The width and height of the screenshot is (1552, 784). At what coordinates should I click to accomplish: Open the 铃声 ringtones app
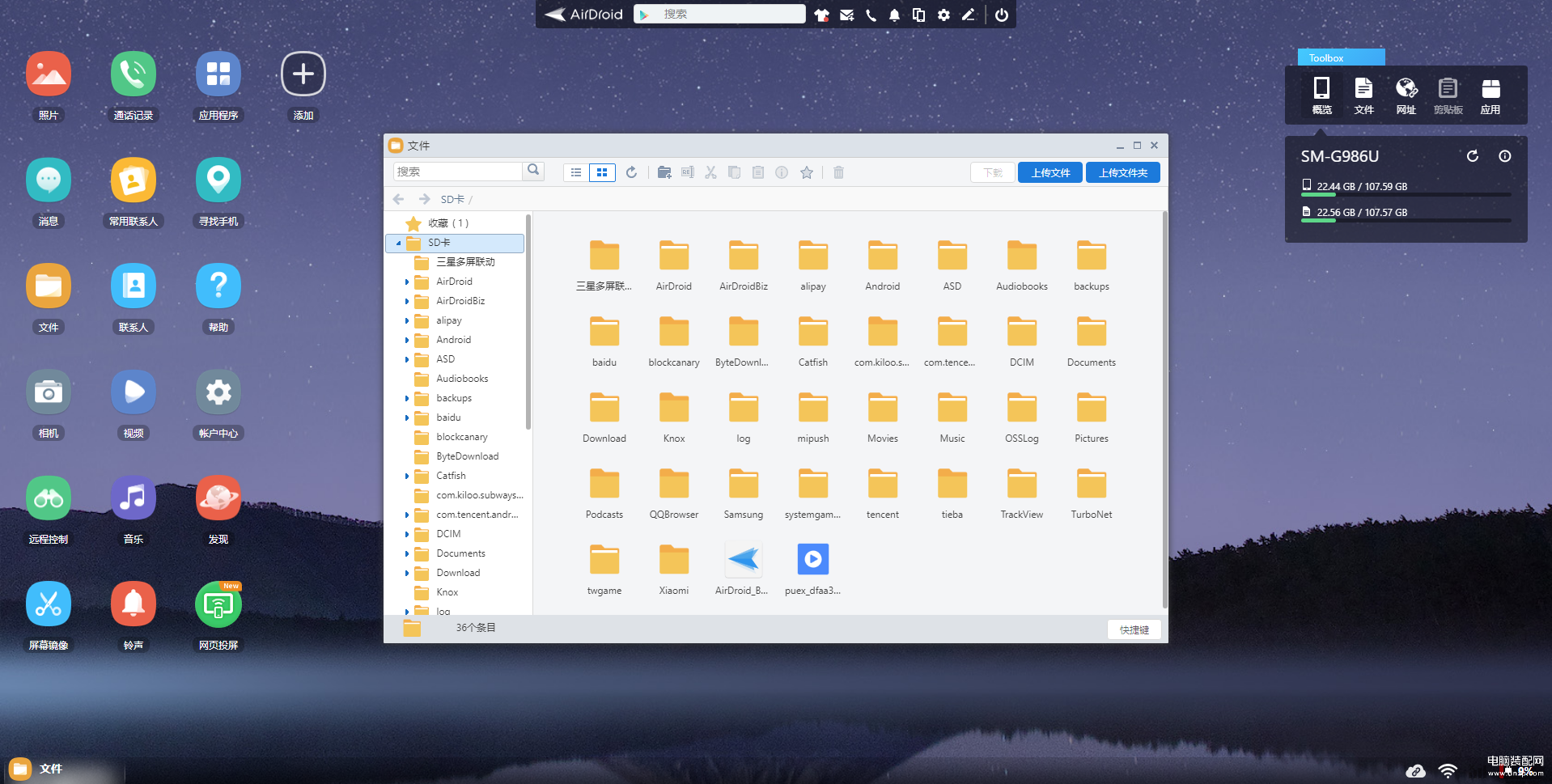[x=134, y=604]
